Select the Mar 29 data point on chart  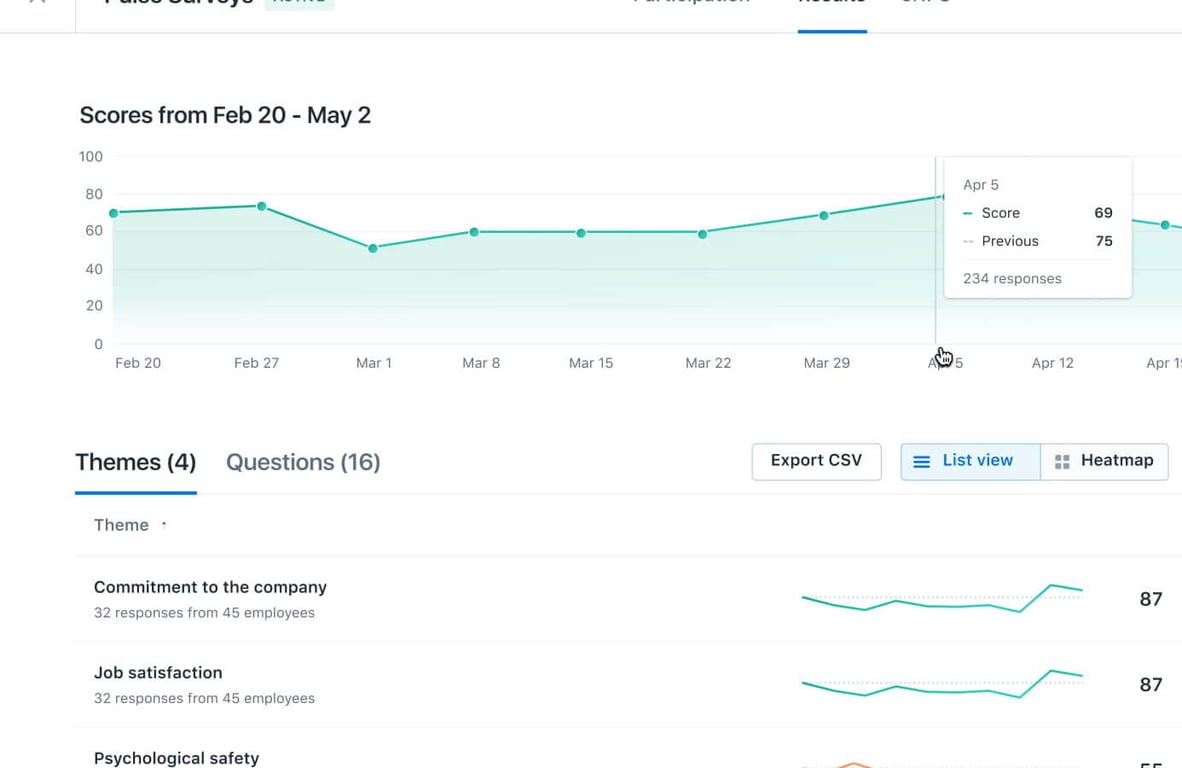coord(824,216)
